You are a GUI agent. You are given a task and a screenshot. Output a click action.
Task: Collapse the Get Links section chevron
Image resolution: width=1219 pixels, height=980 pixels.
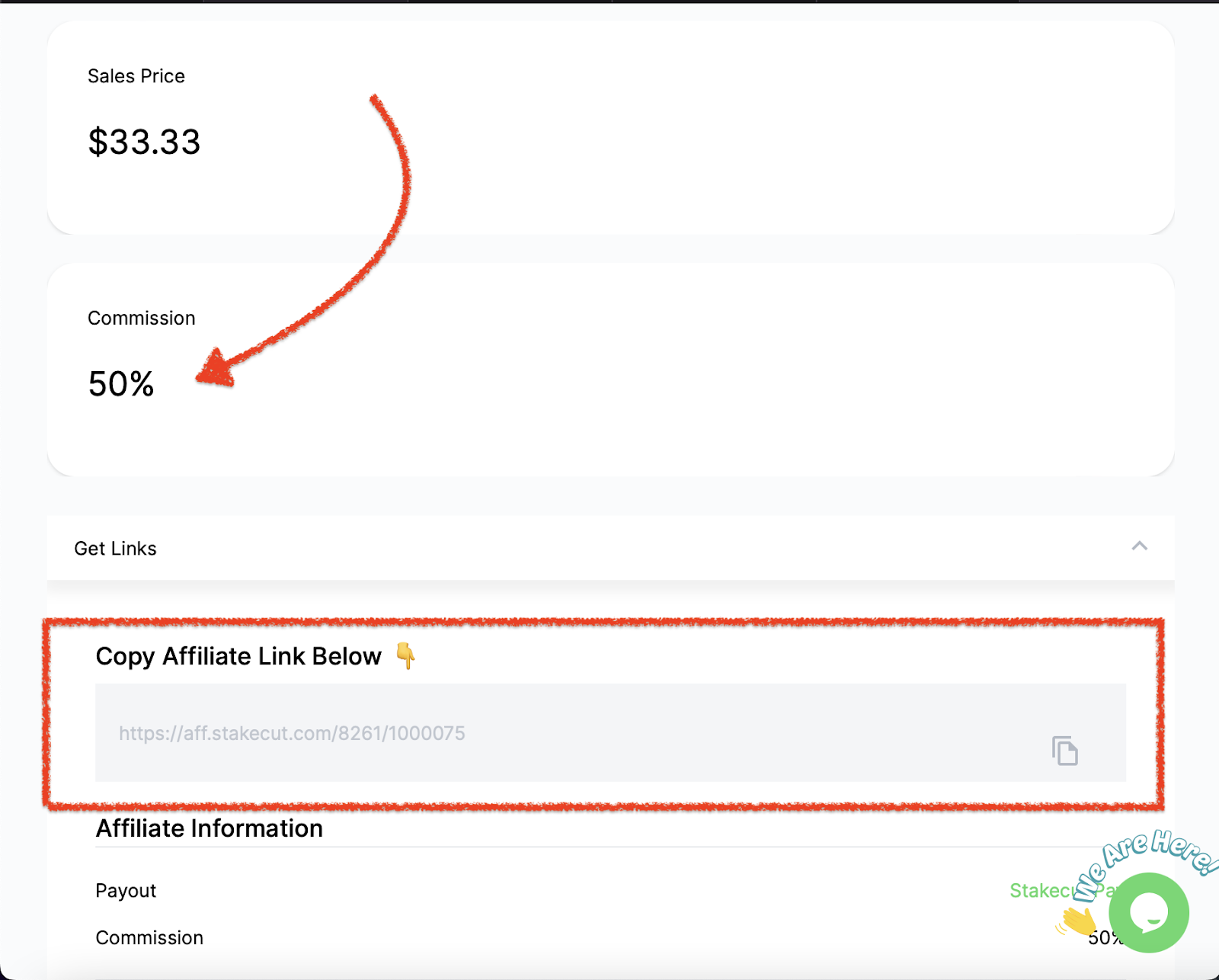click(1139, 546)
